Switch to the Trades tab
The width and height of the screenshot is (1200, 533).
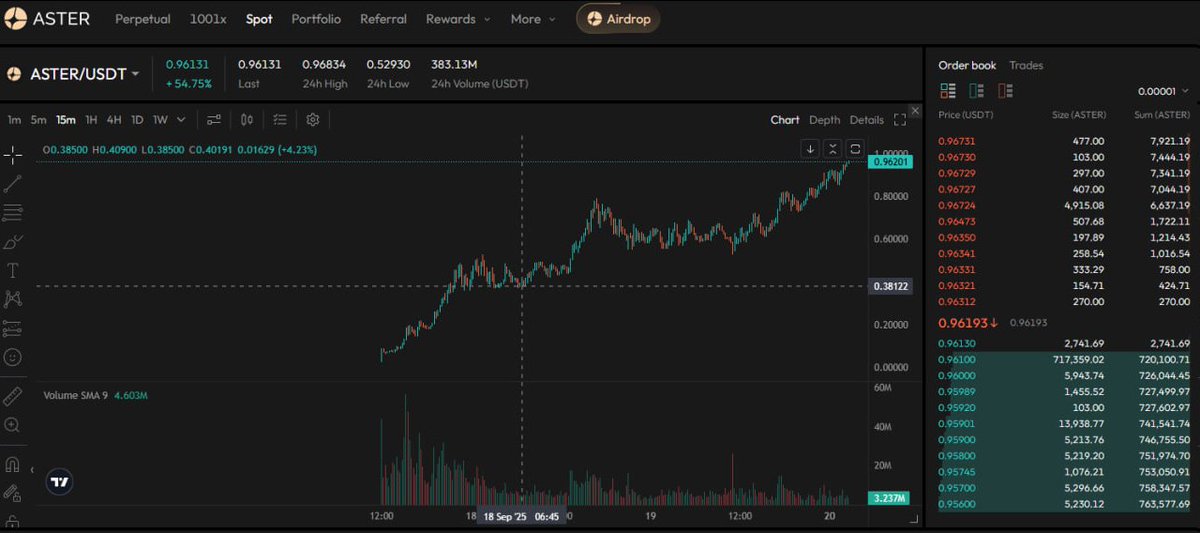tap(1026, 65)
